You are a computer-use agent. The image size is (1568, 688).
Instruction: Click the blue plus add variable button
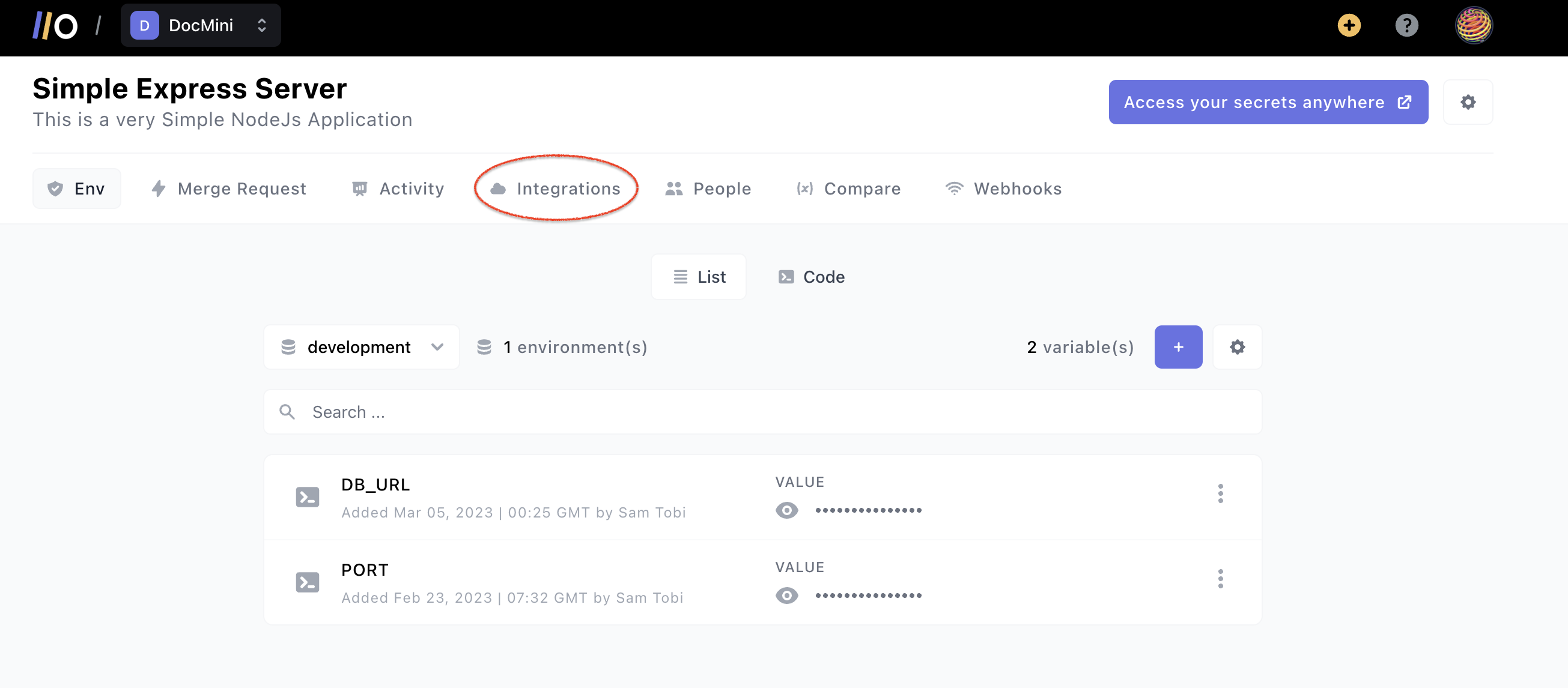(1178, 348)
